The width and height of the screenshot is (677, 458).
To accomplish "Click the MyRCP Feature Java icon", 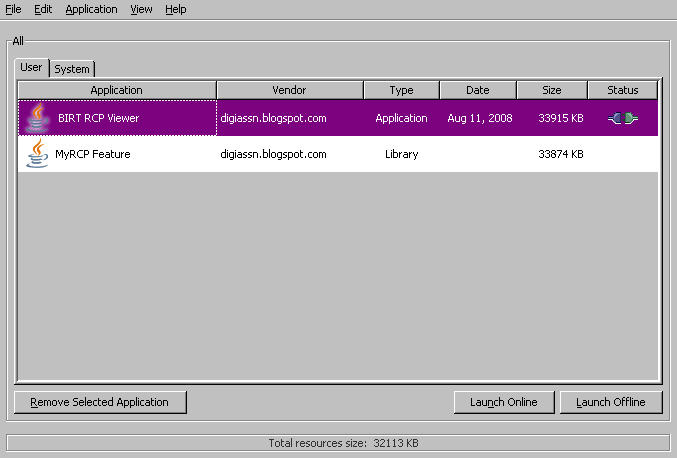I will click(37, 153).
